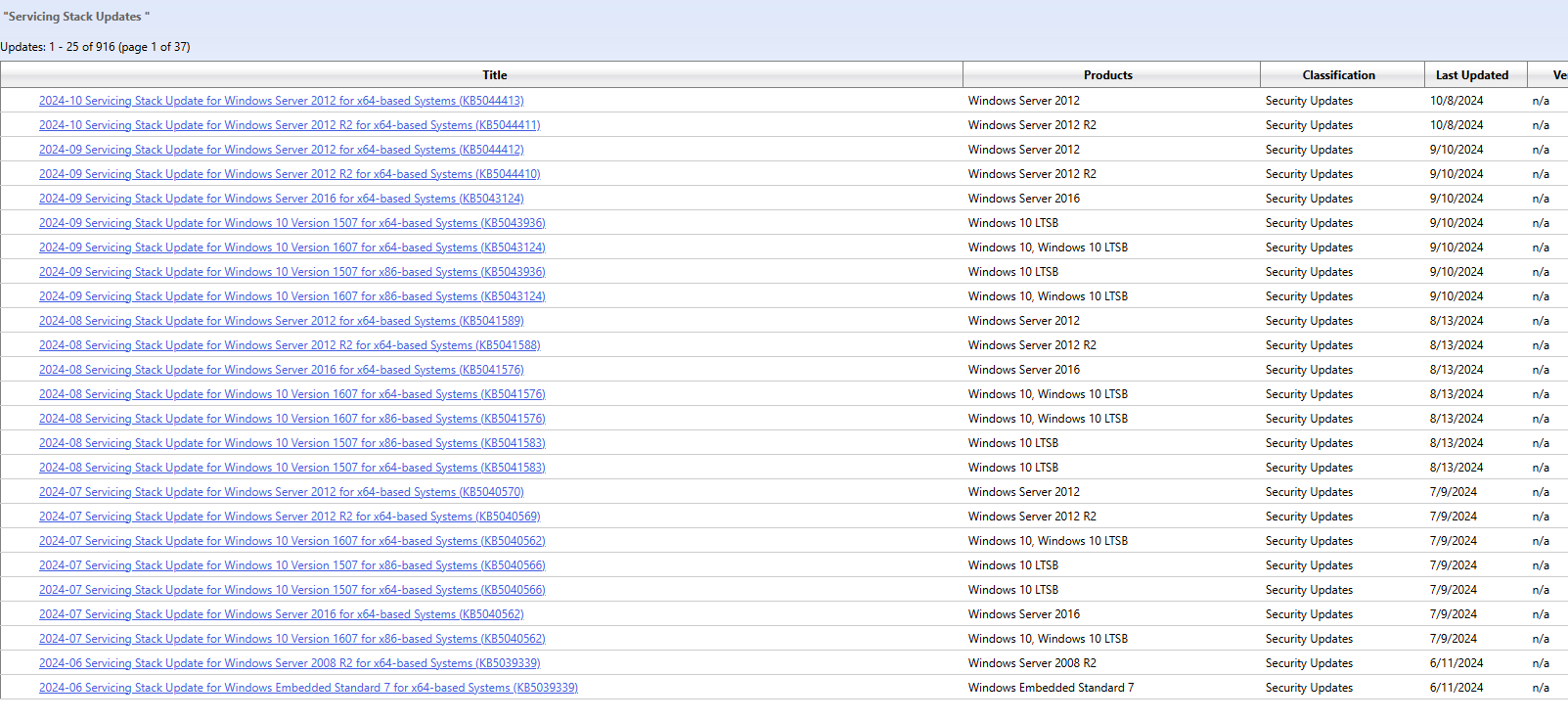Open 2024-07 Server 2016 x64 update KB5040562

coord(282,614)
